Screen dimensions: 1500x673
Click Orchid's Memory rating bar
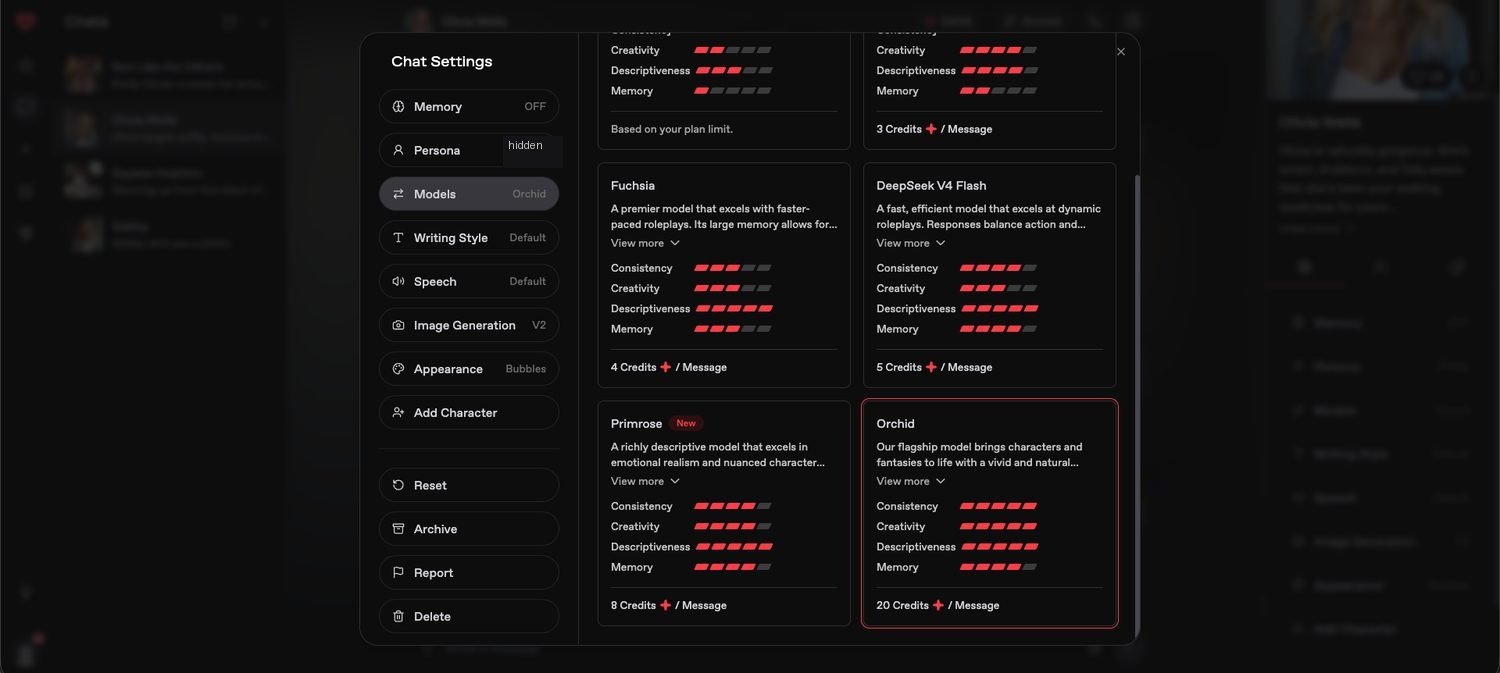pyautogui.click(x=998, y=567)
